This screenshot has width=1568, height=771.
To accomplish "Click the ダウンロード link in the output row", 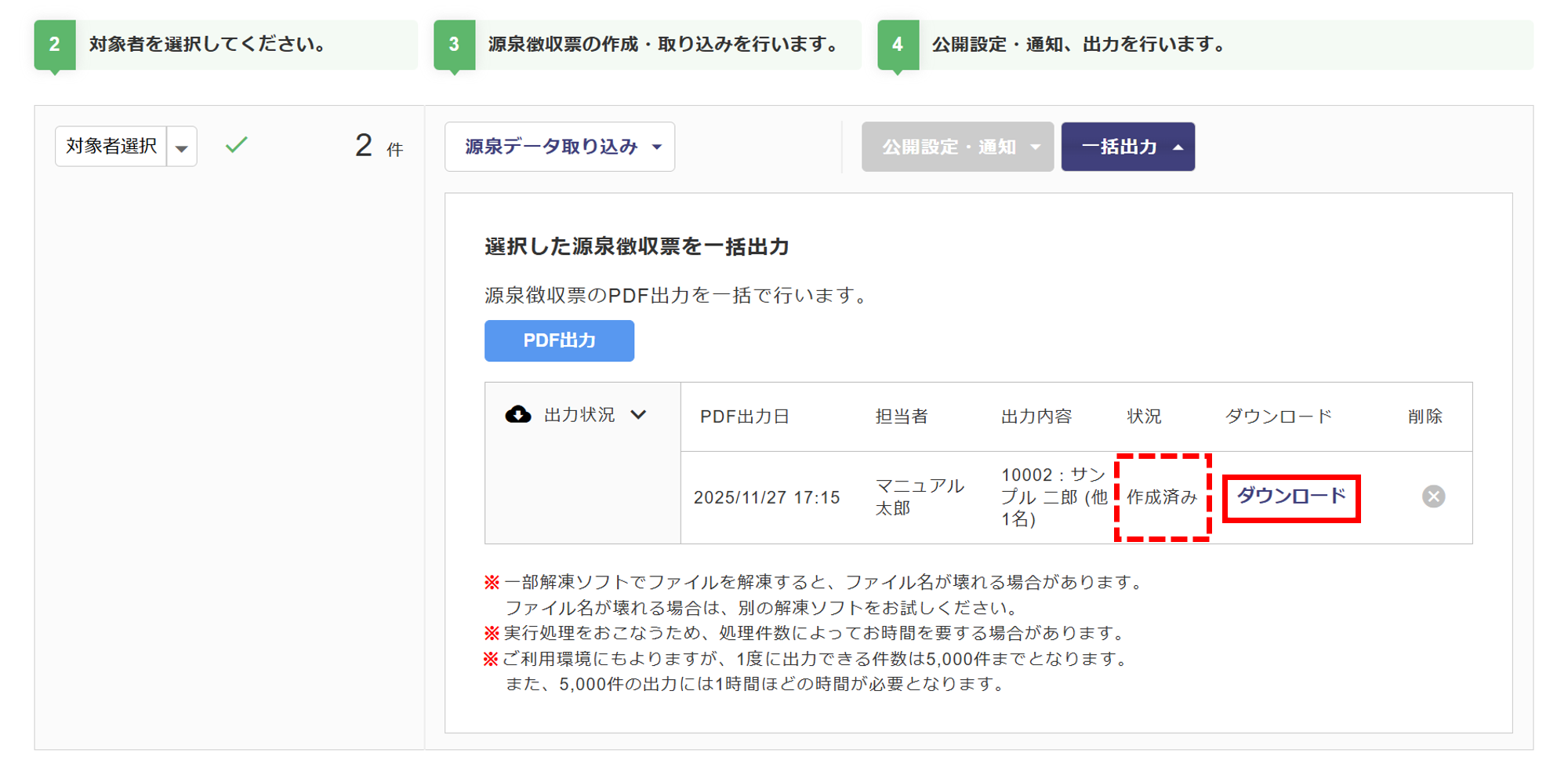I will point(1290,496).
